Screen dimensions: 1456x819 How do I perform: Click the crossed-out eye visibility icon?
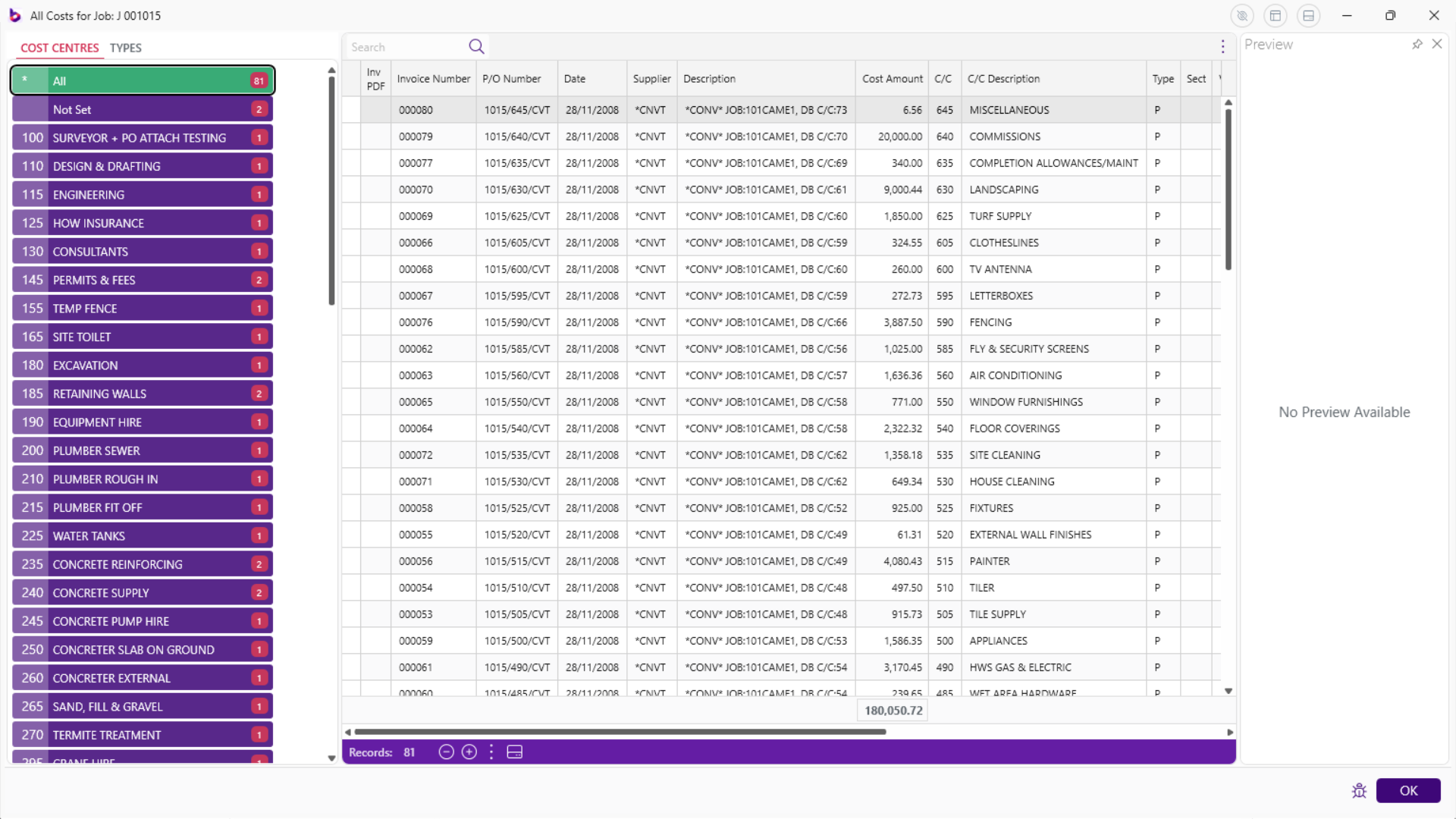click(x=1241, y=16)
